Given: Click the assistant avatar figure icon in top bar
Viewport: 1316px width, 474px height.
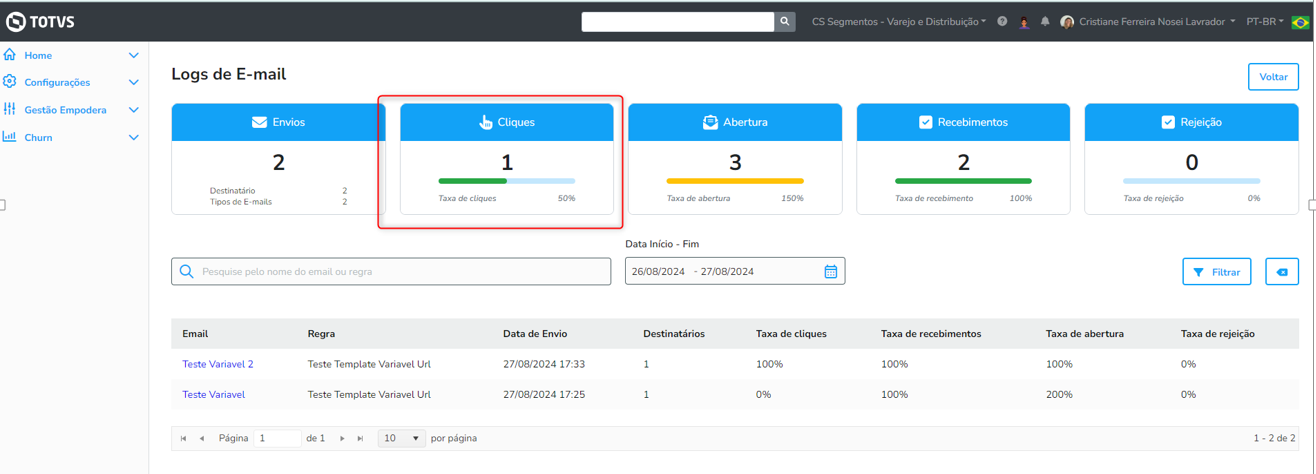Looking at the screenshot, I should pos(1024,22).
